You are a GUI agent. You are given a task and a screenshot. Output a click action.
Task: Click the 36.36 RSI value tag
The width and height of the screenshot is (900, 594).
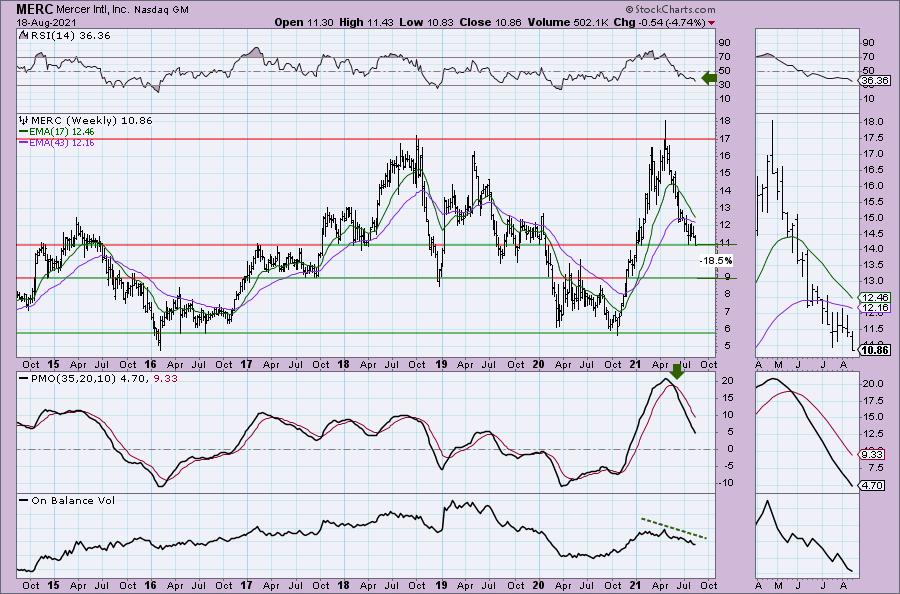click(875, 81)
